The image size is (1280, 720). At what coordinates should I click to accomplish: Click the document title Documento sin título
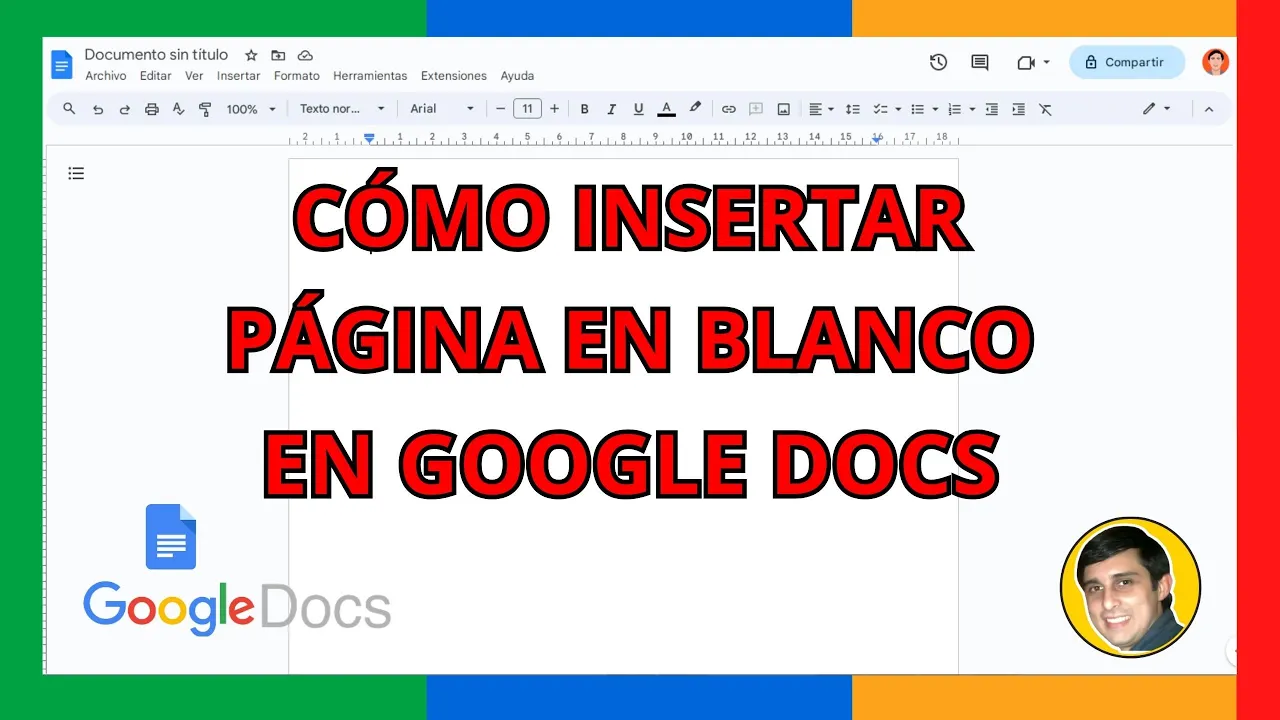click(x=156, y=55)
